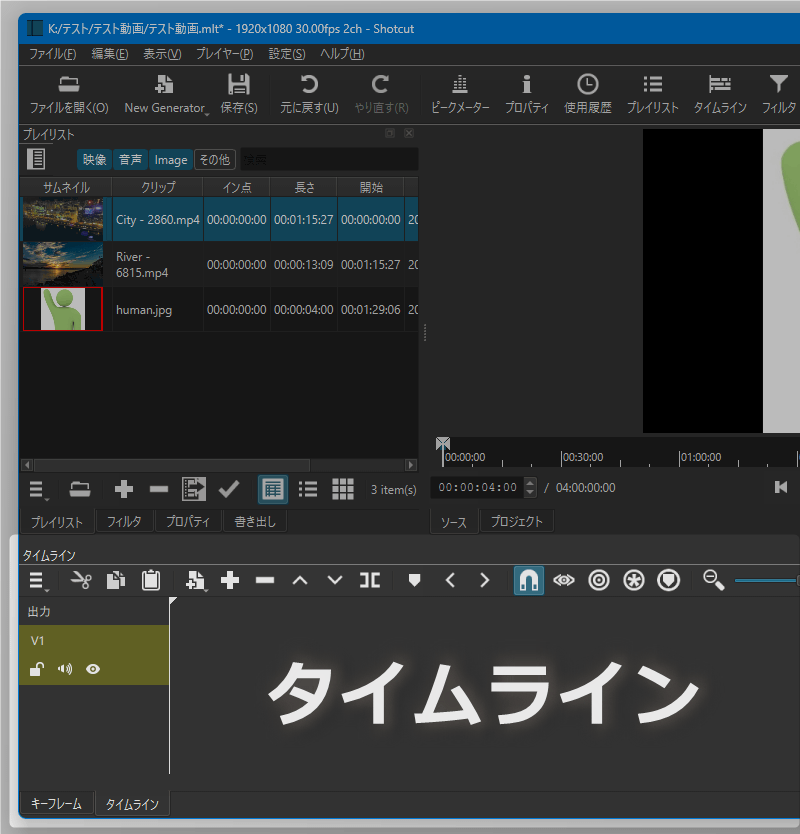The height and width of the screenshot is (834, 800).
Task: Switch to プロジェクト player tab
Action: [516, 521]
